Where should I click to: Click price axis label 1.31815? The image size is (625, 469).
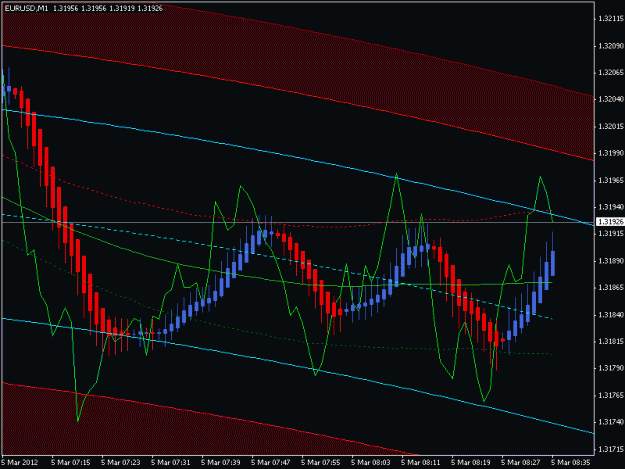(611, 341)
